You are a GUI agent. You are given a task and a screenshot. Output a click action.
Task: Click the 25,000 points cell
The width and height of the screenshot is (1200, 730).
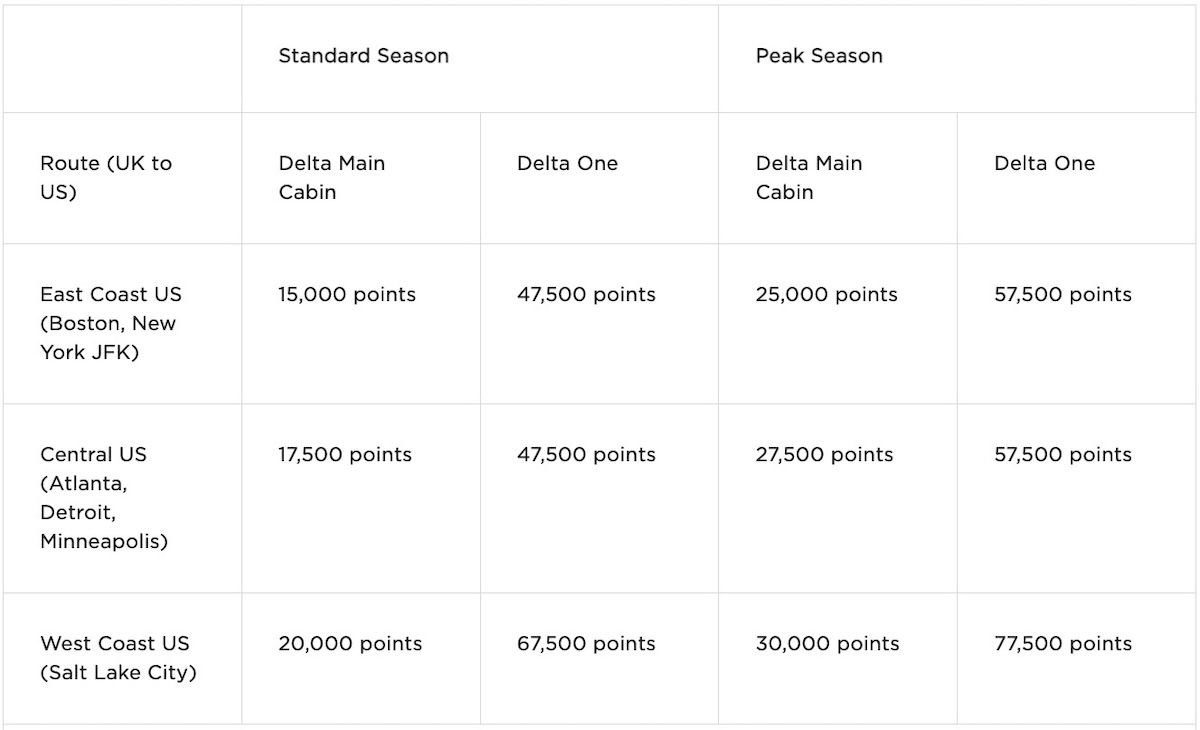[x=827, y=295]
